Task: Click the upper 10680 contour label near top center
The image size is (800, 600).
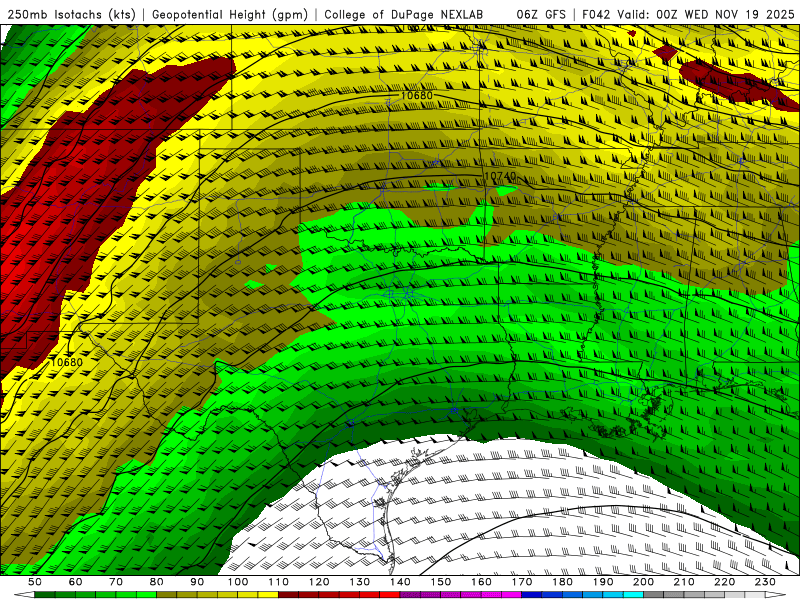Action: [416, 95]
